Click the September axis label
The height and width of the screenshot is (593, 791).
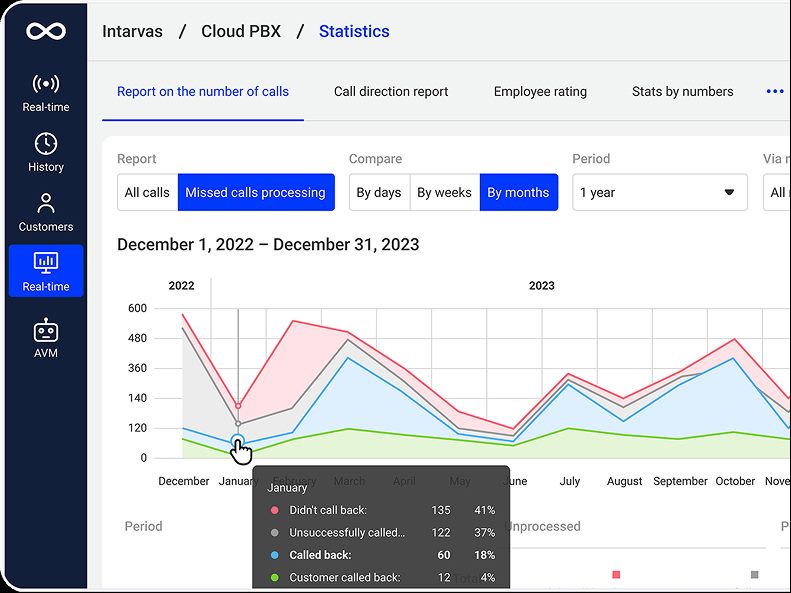(680, 481)
